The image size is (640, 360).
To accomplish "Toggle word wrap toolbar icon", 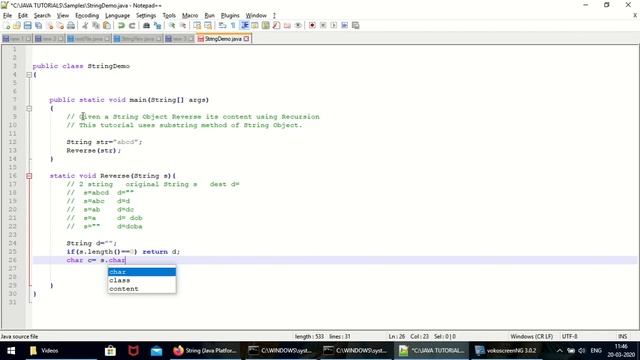I will click(x=222, y=25).
